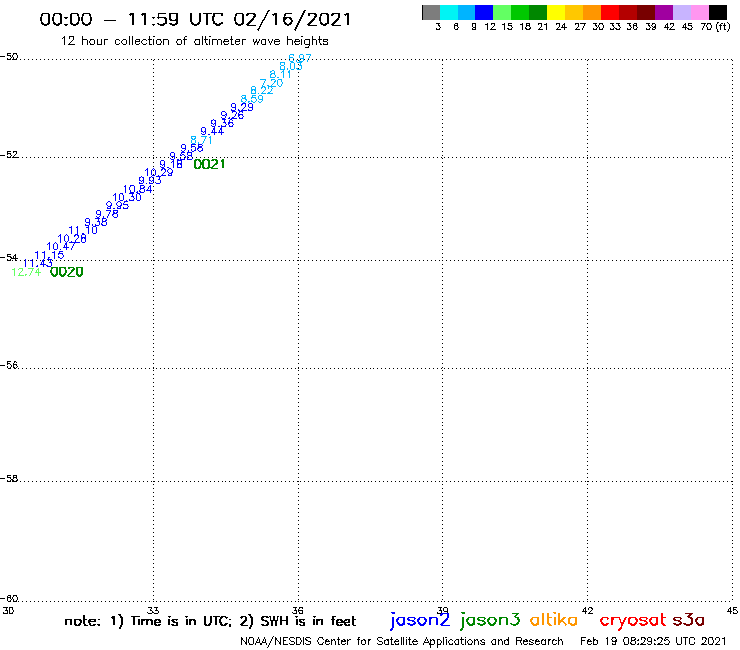
Task: Click the jason2 satellite label
Action: 420,620
